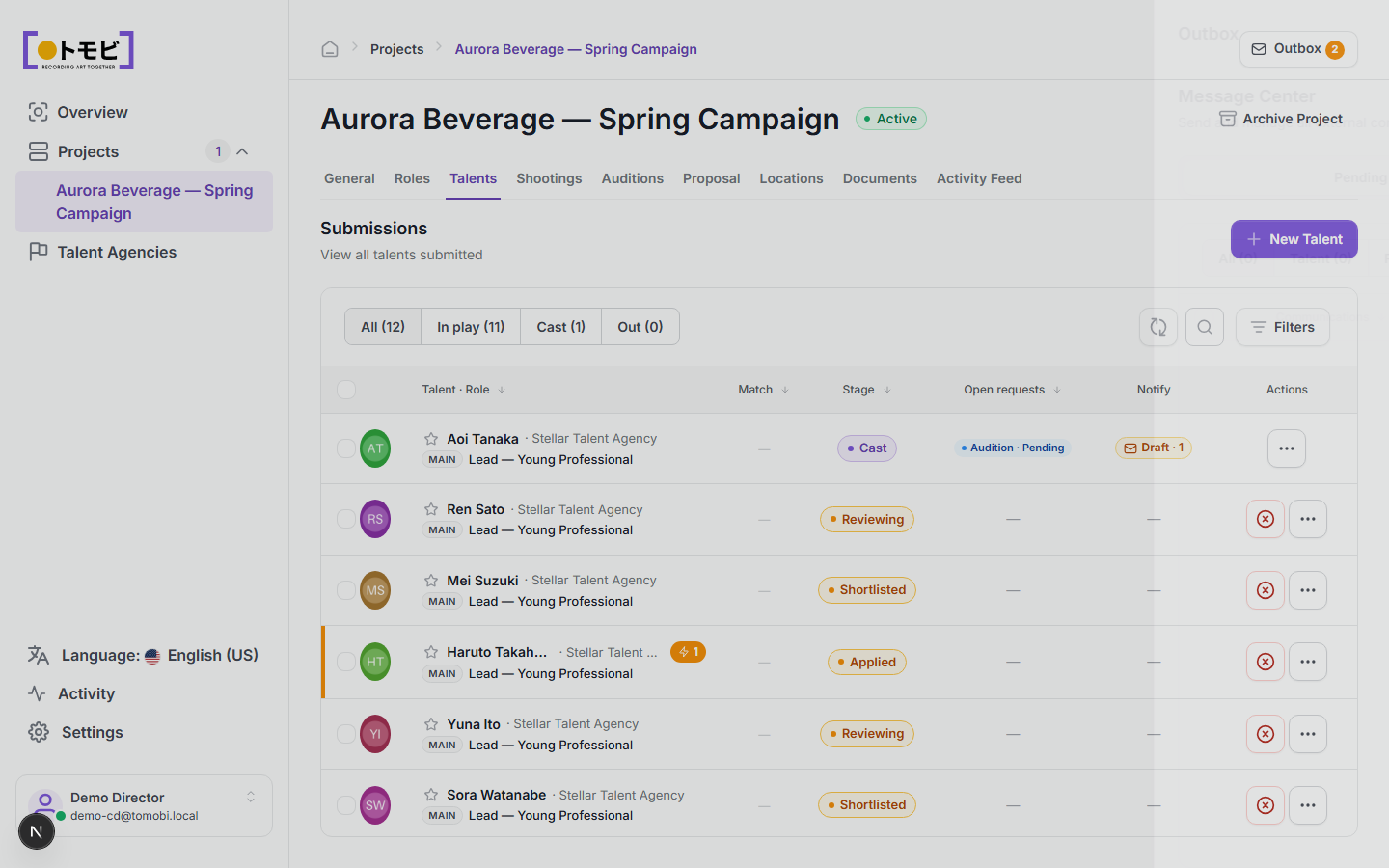Select the In play (11) filter tab
1389x868 pixels.
click(x=471, y=327)
